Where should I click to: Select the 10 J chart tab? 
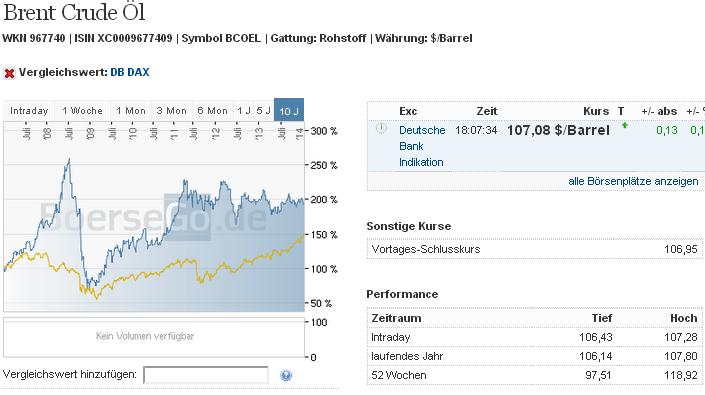289,111
